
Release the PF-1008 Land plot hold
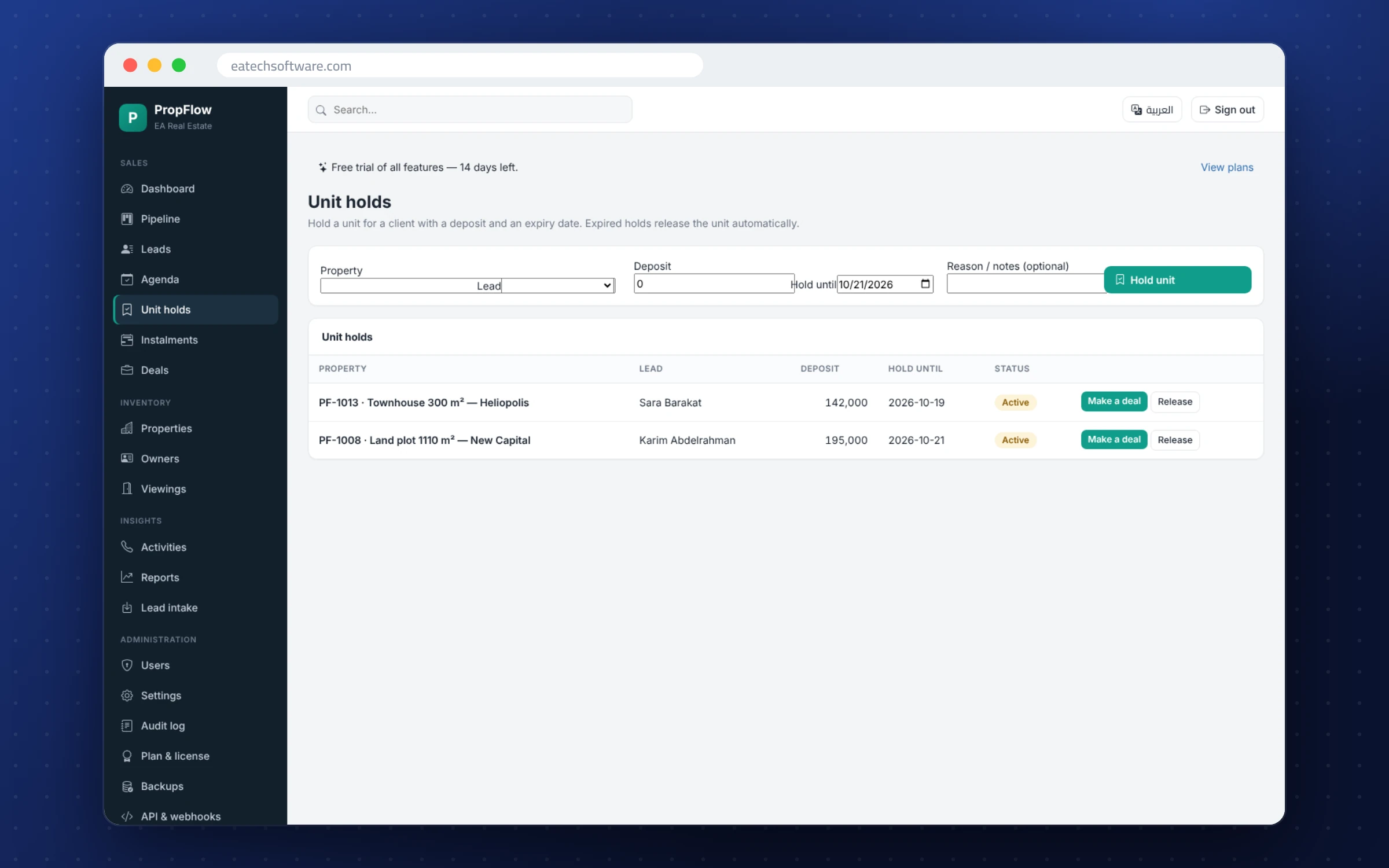click(x=1174, y=440)
